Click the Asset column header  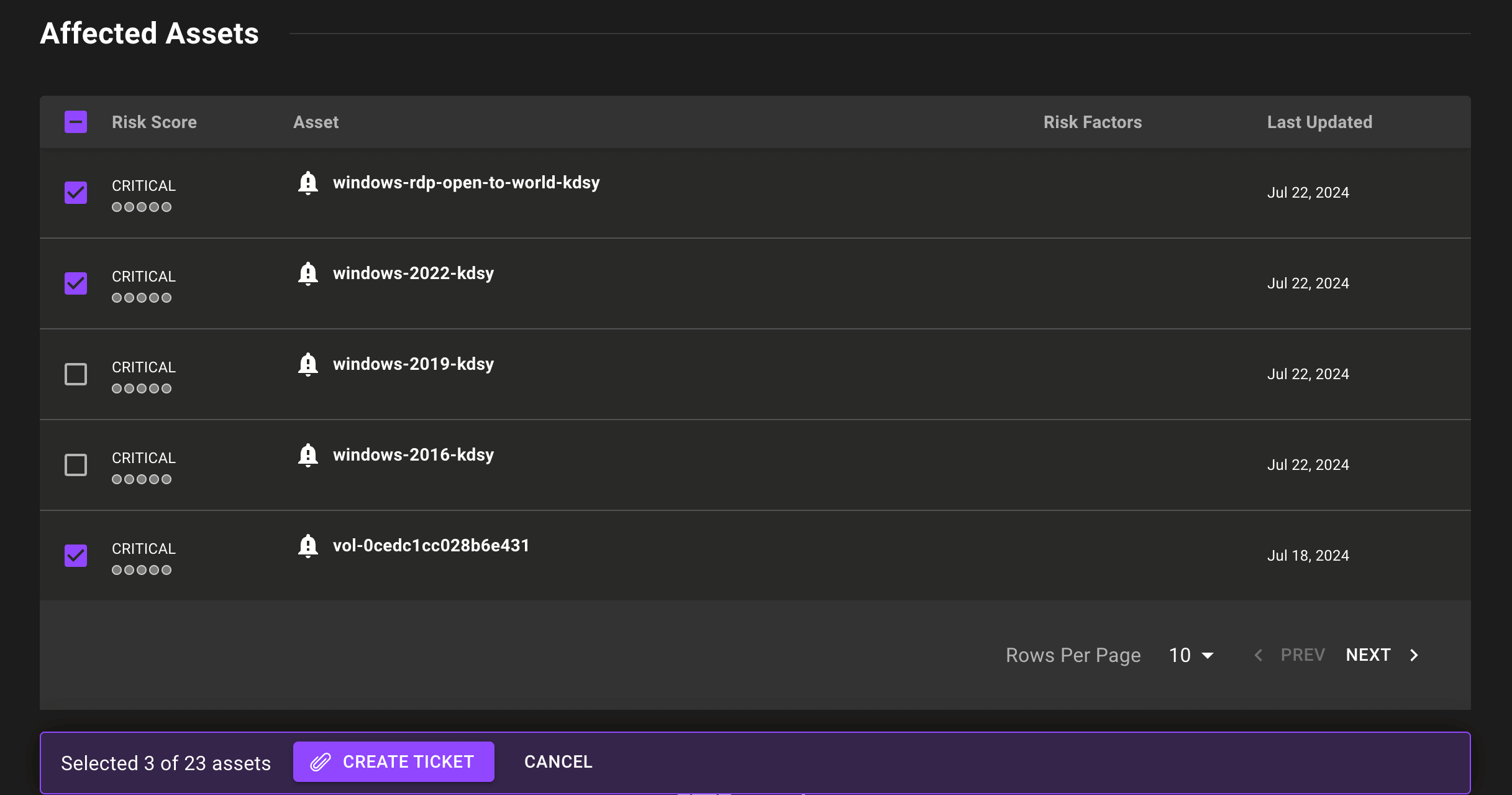[x=316, y=121]
